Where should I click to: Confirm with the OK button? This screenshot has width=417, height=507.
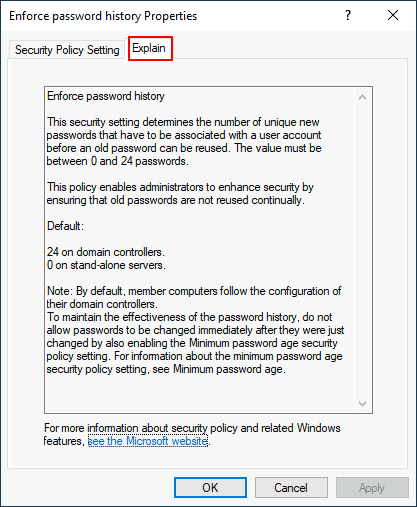(x=210, y=488)
